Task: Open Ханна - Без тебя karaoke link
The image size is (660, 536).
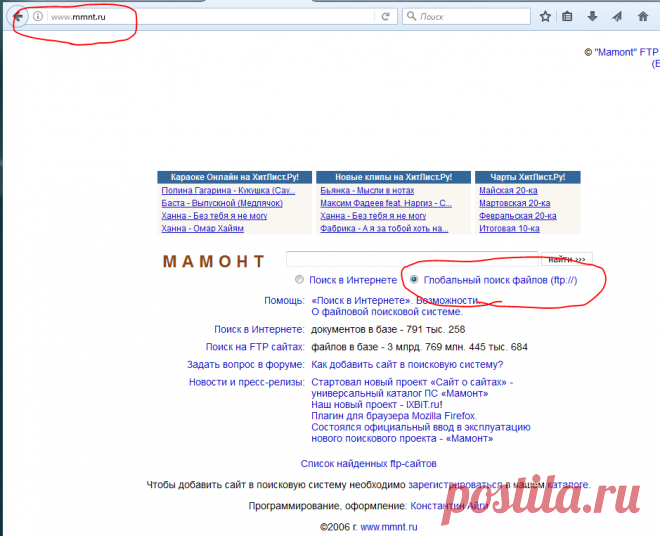Action: (214, 216)
